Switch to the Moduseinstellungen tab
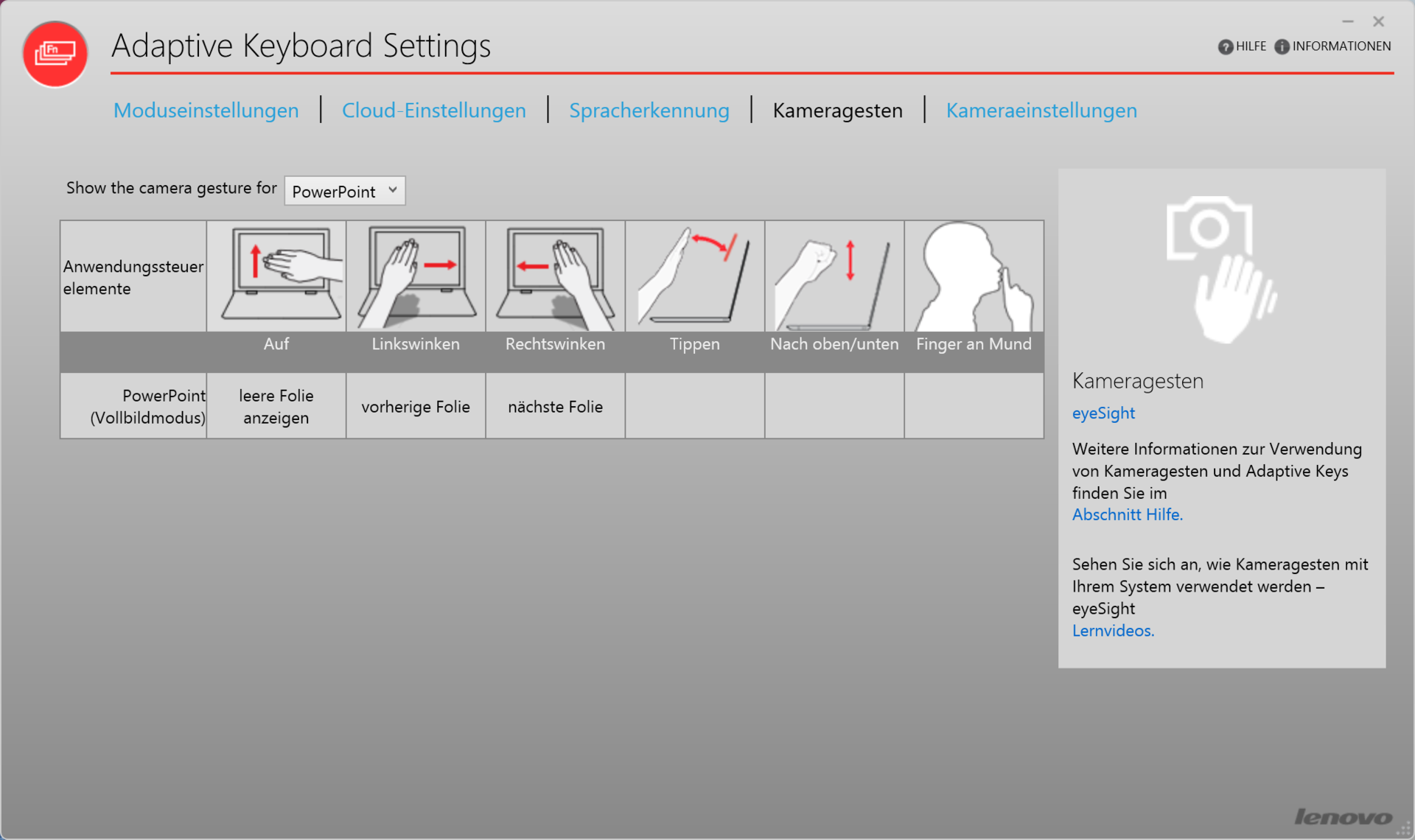1415x840 pixels. [206, 111]
